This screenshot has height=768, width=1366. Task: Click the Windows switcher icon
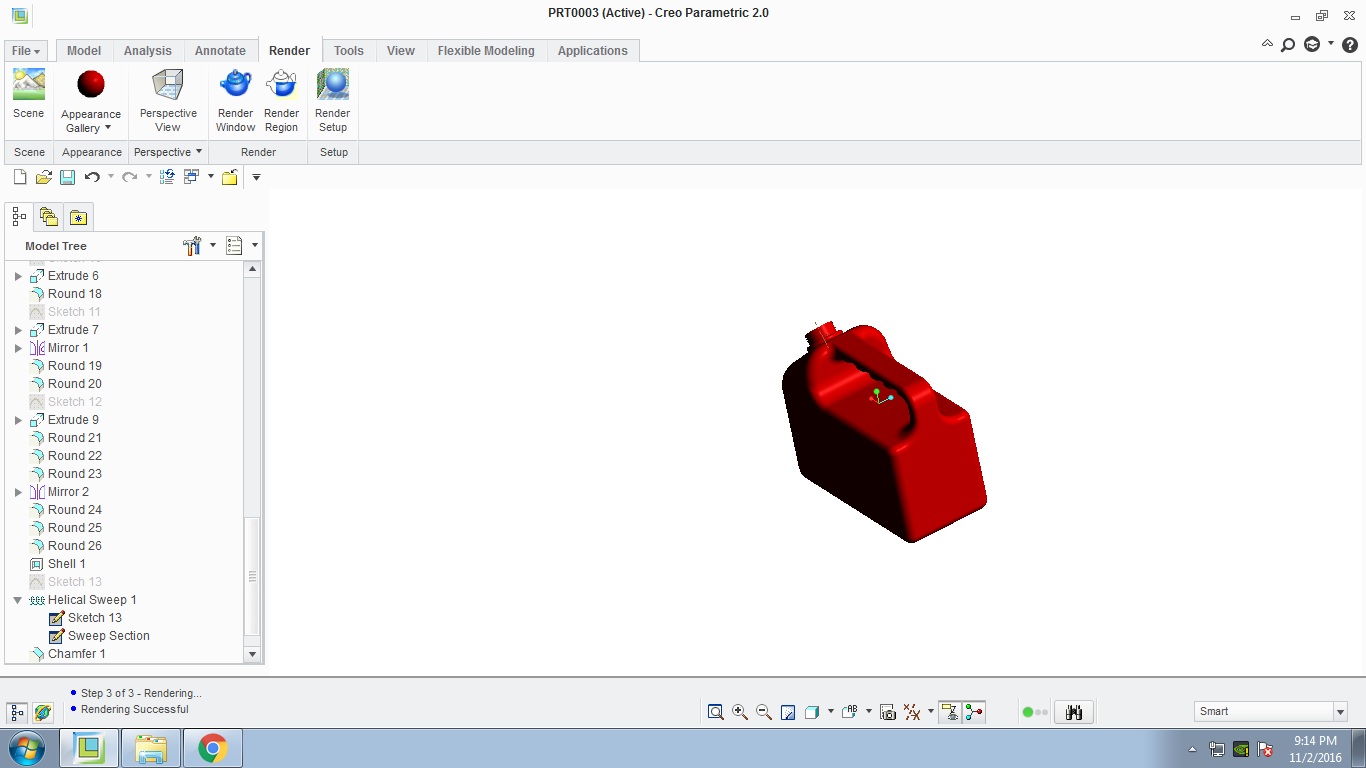click(192, 177)
